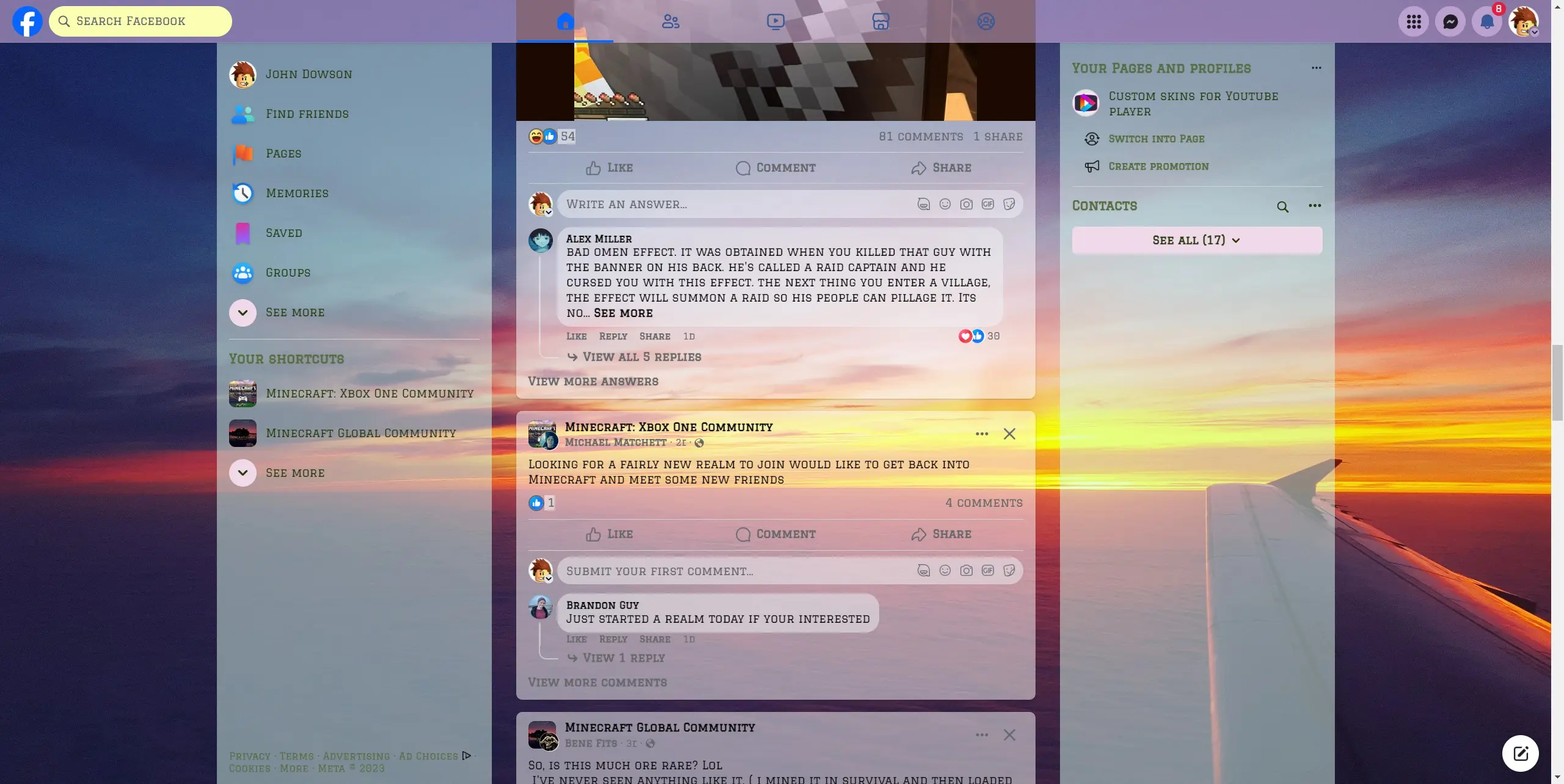Open Custom Skins for YouTube Player page

point(1197,104)
